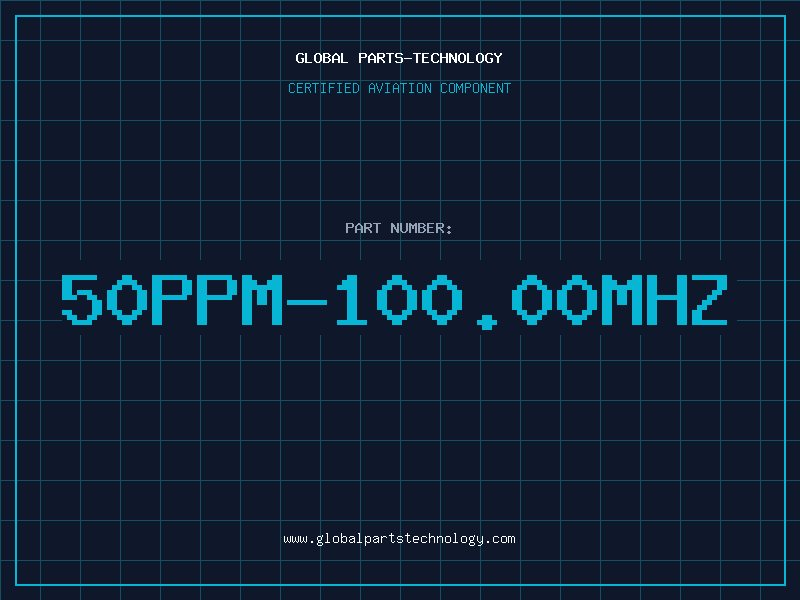Click the GLOBAL PARTS-TECHNOLOGY heading
Image resolution: width=800 pixels, height=600 pixels.
(x=399, y=58)
